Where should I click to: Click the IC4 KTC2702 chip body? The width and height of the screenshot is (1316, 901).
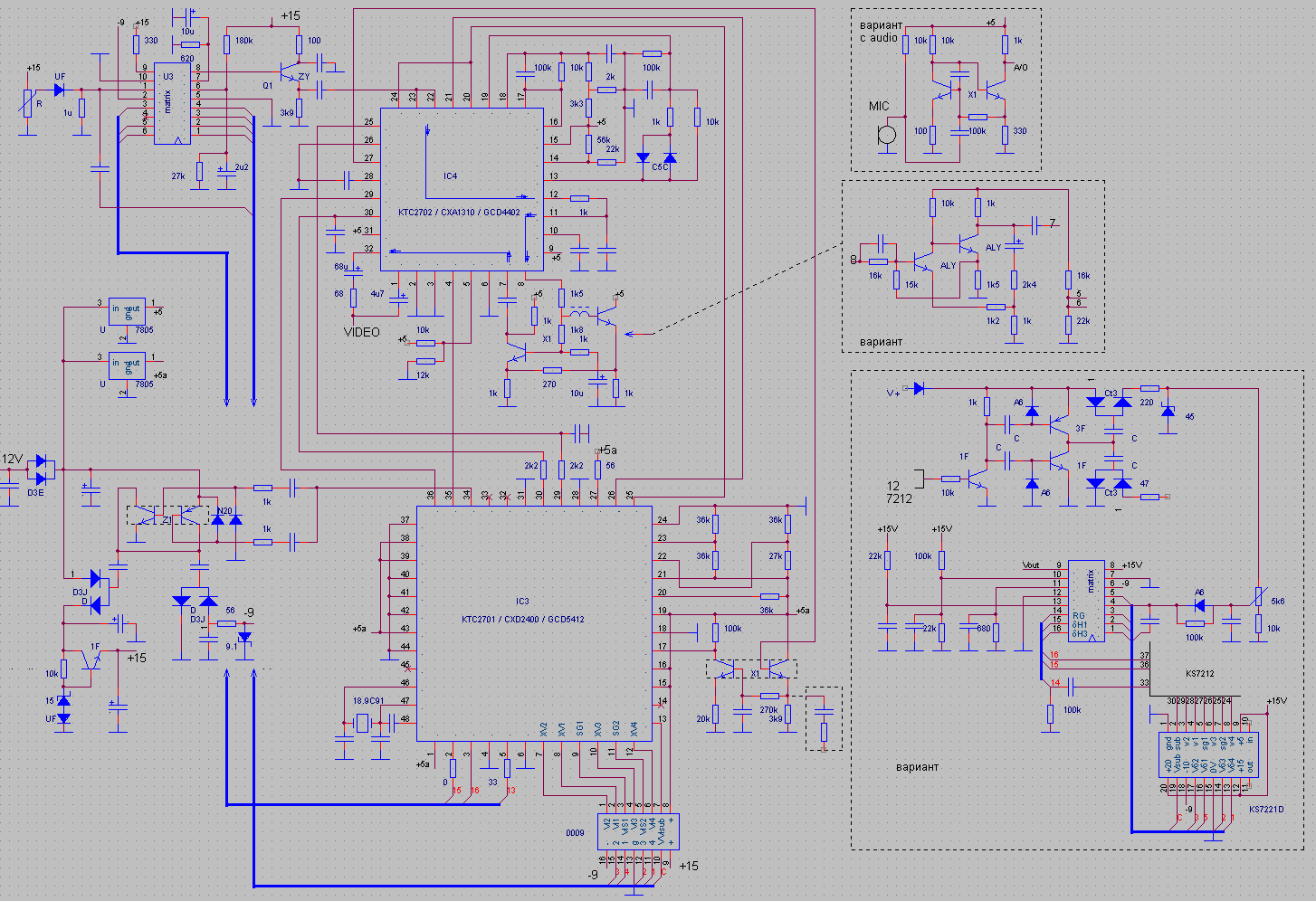[462, 190]
